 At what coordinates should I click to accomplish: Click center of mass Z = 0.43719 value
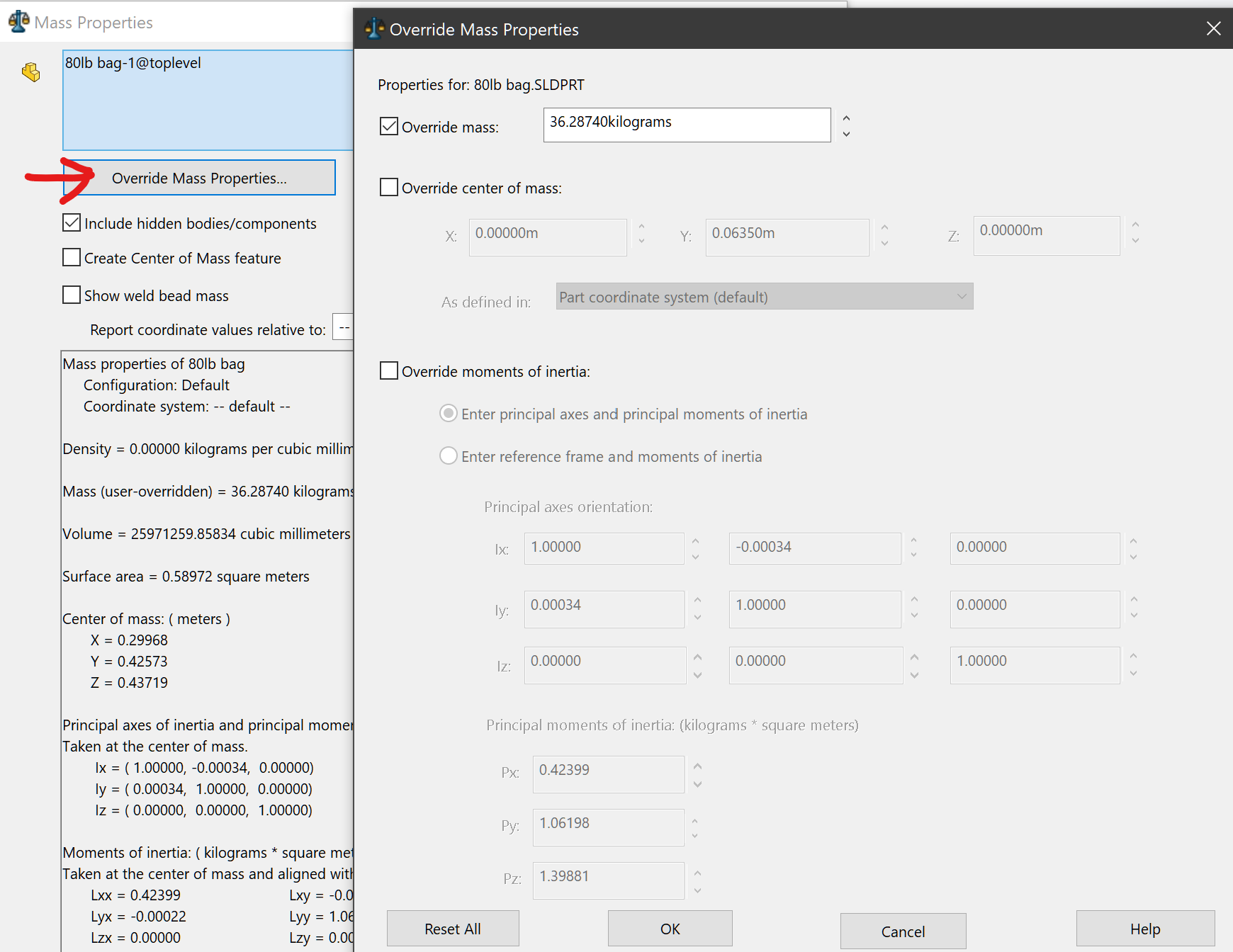pos(129,682)
